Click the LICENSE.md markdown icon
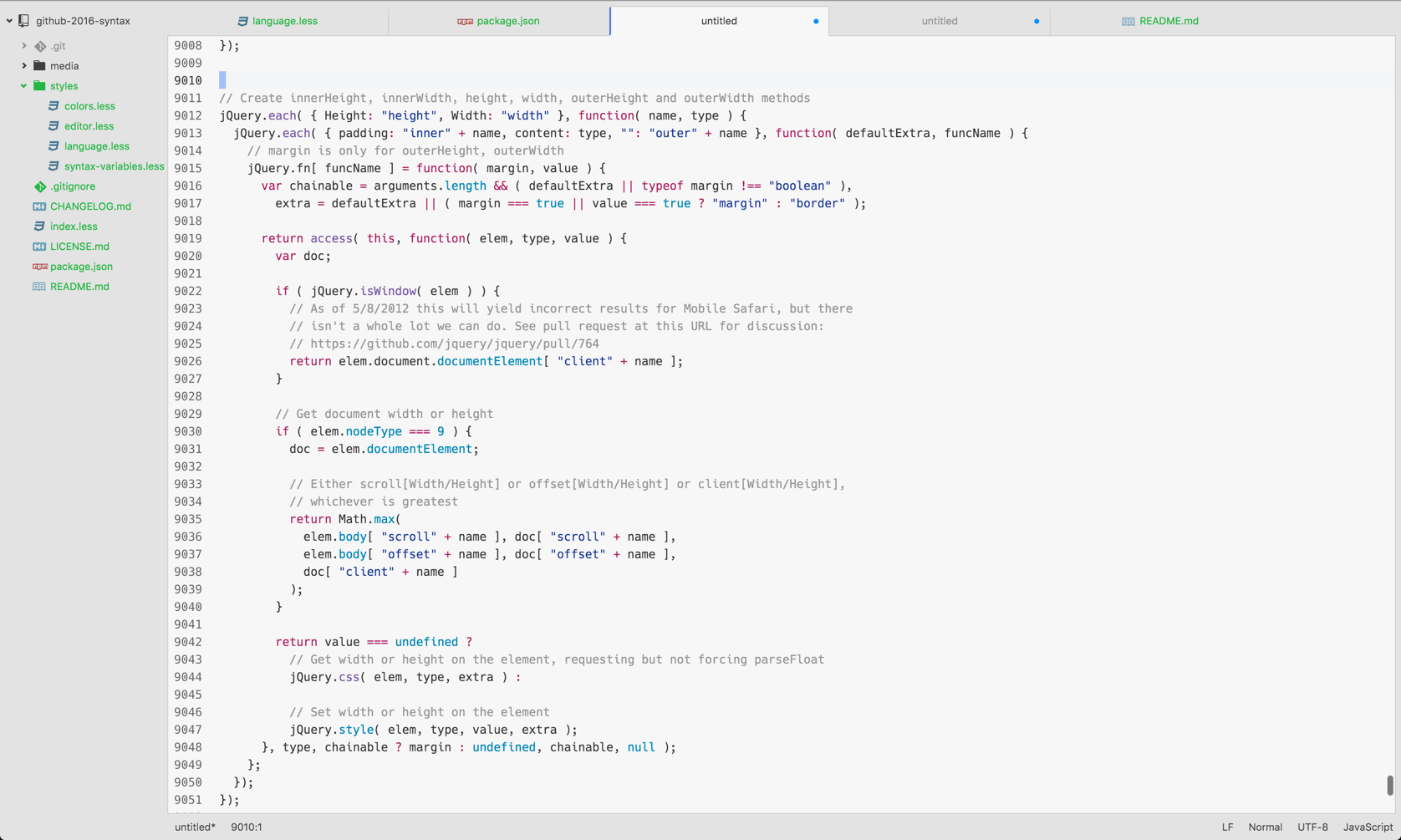This screenshot has width=1401, height=840. [x=39, y=247]
